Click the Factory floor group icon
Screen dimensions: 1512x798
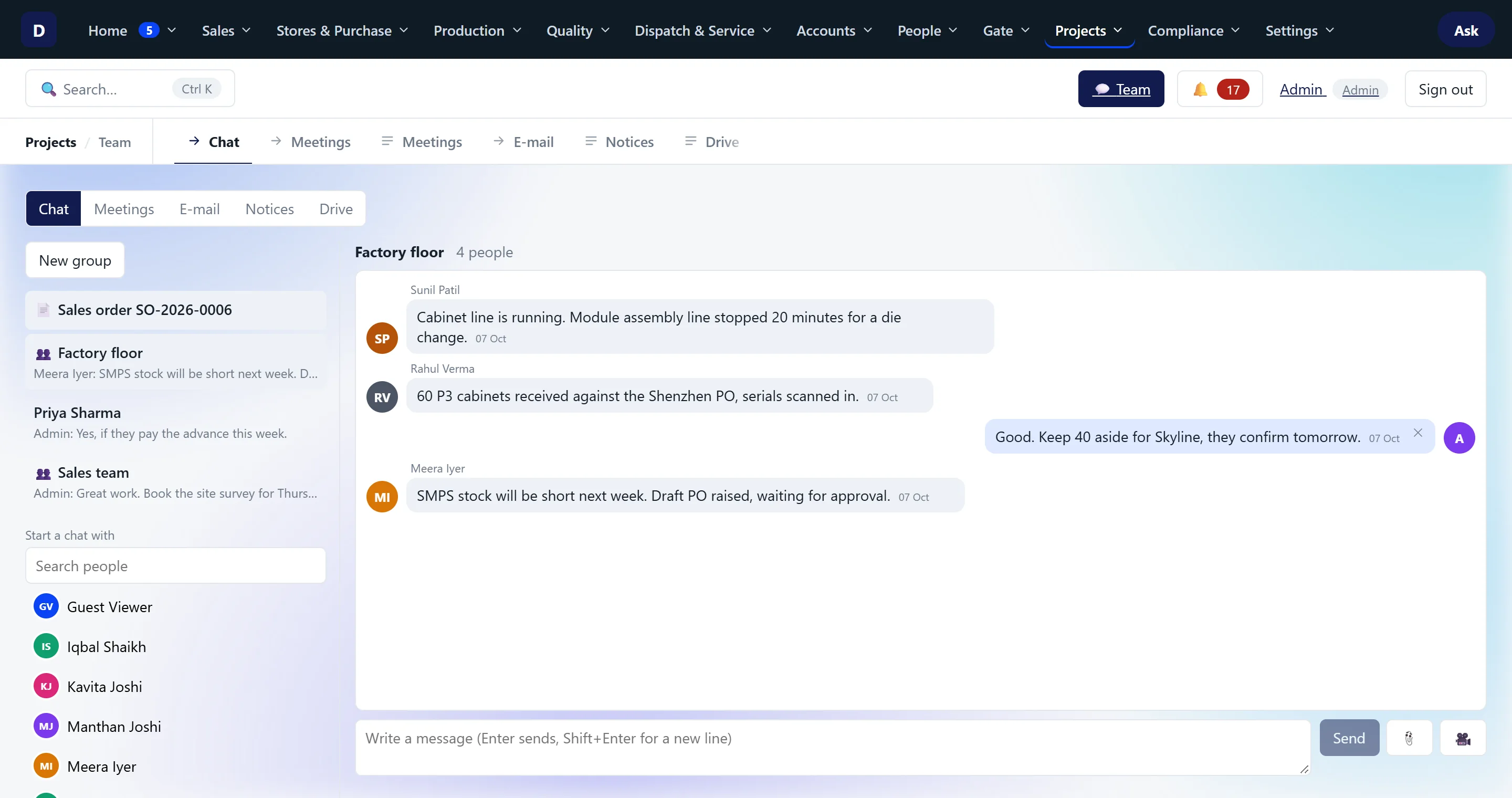(x=44, y=354)
